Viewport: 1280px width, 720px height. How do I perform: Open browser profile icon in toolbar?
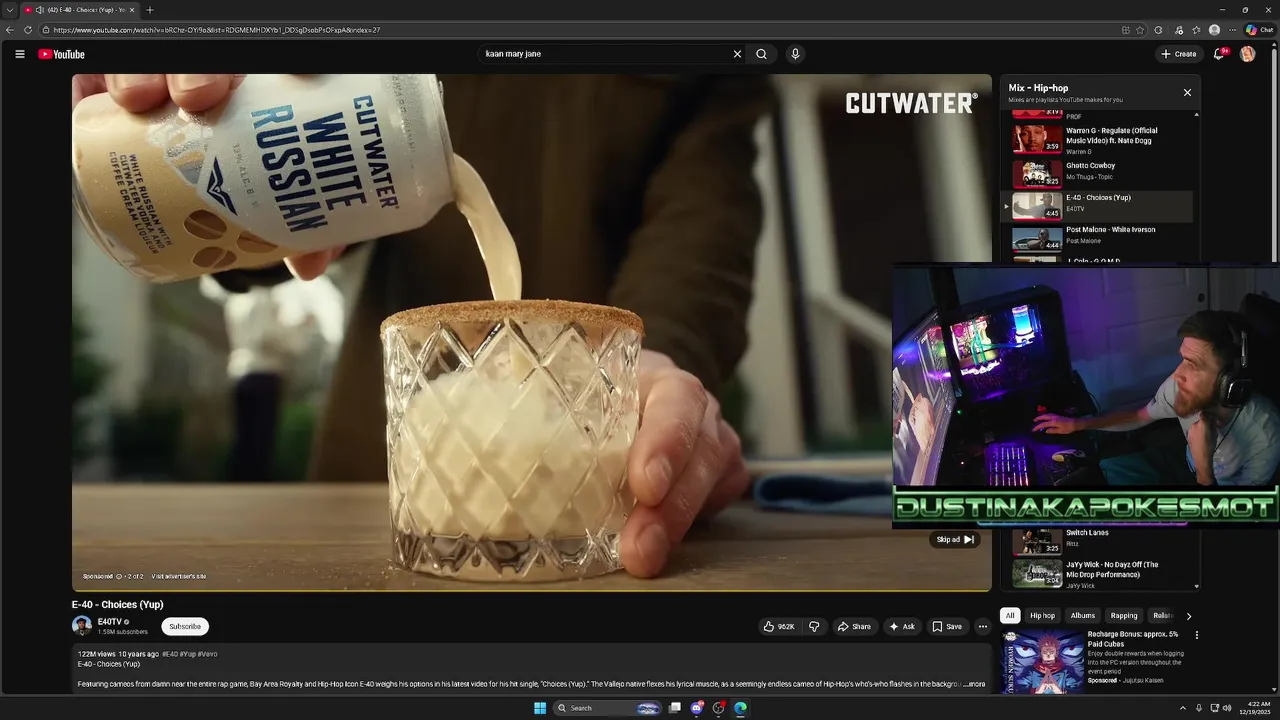coord(1214,30)
